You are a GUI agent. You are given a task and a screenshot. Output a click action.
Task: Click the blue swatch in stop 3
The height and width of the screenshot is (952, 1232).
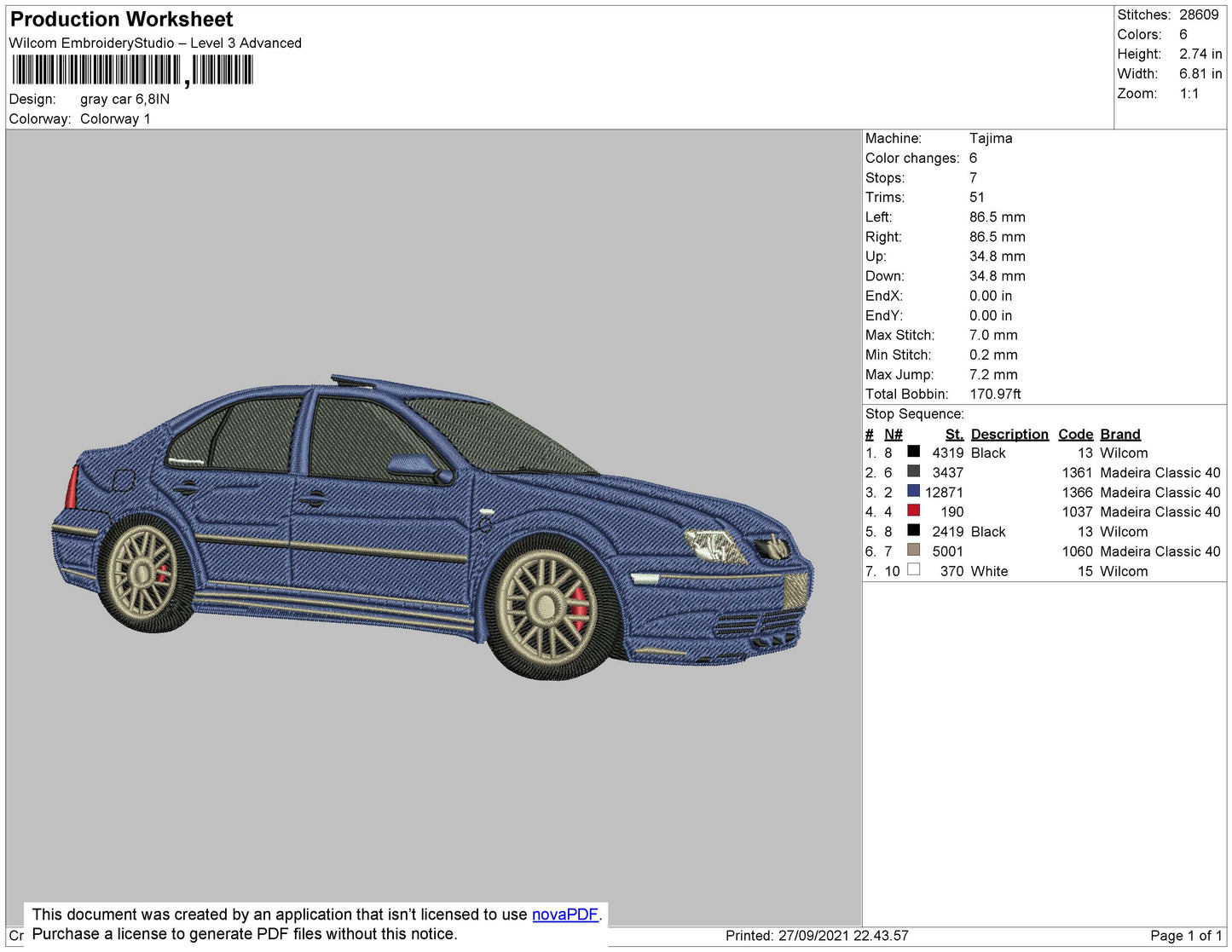tap(913, 490)
